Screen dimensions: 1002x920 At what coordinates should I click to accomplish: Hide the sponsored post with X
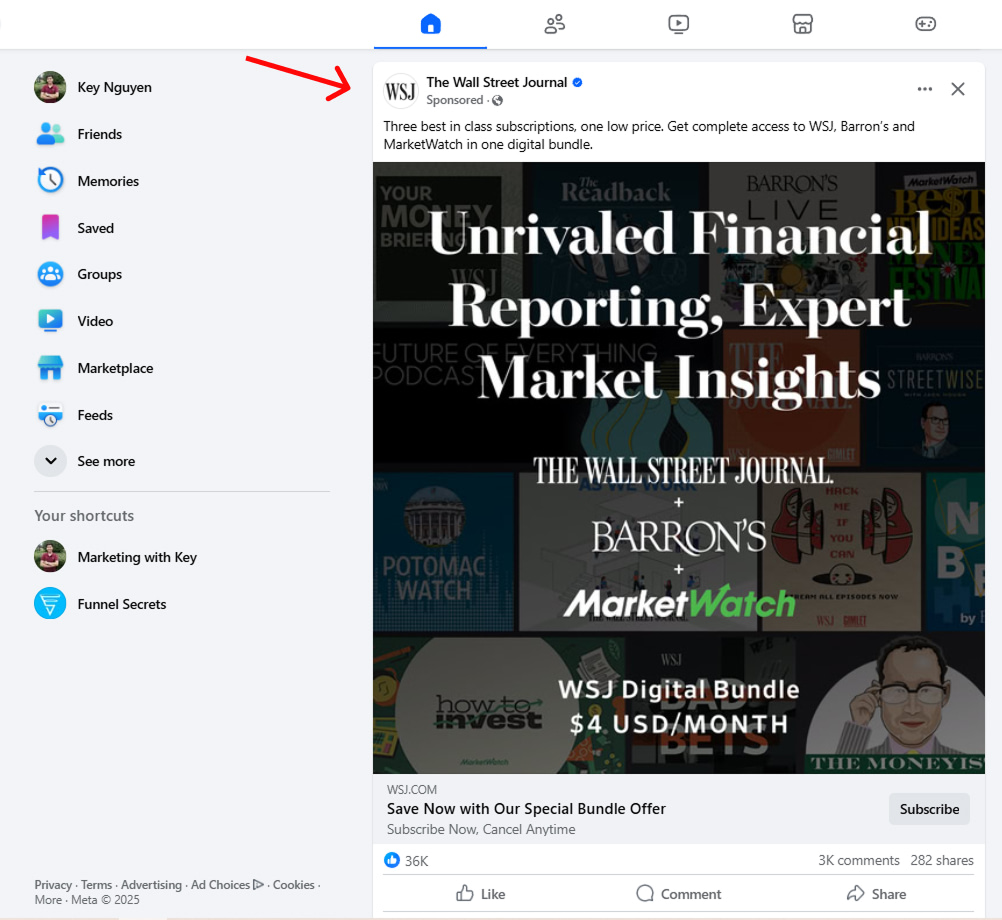[957, 89]
